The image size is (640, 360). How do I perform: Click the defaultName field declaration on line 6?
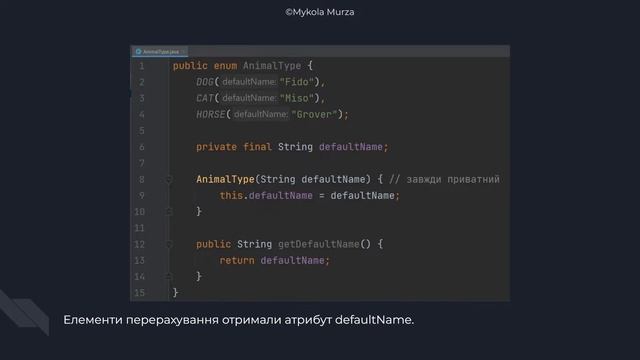pyautogui.click(x=351, y=147)
